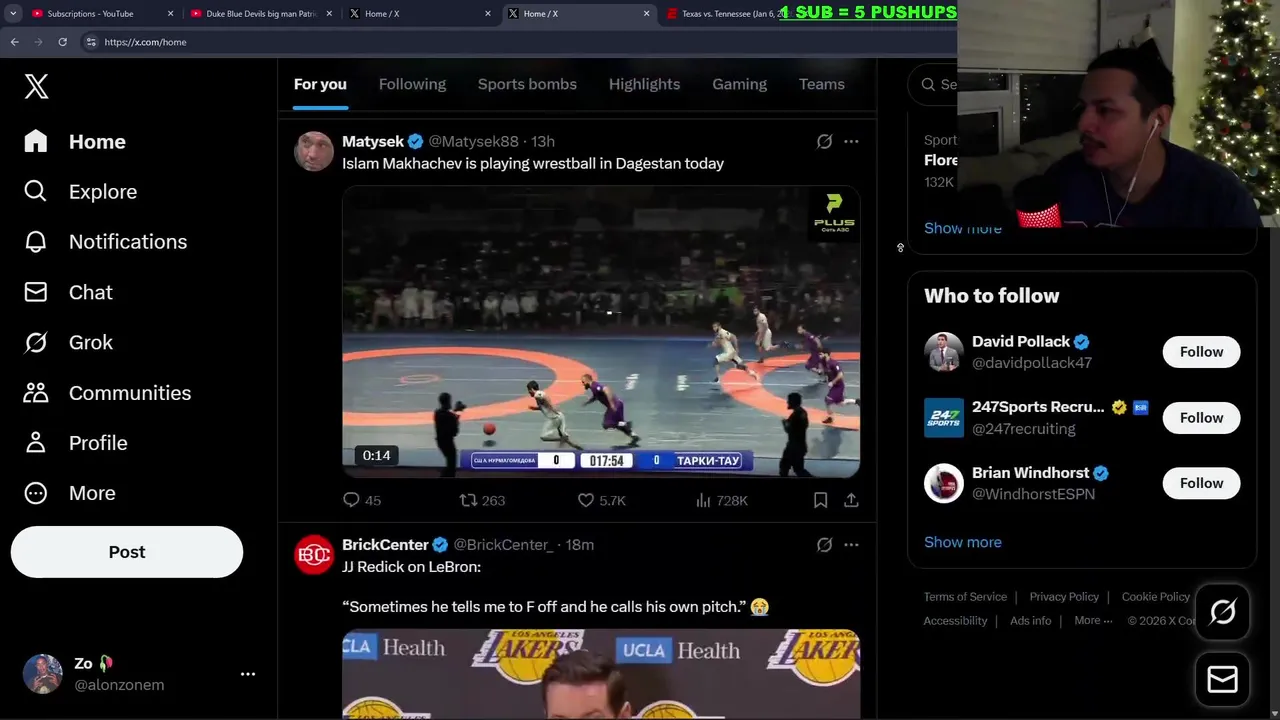Open account menu dots beside Zo

(248, 674)
